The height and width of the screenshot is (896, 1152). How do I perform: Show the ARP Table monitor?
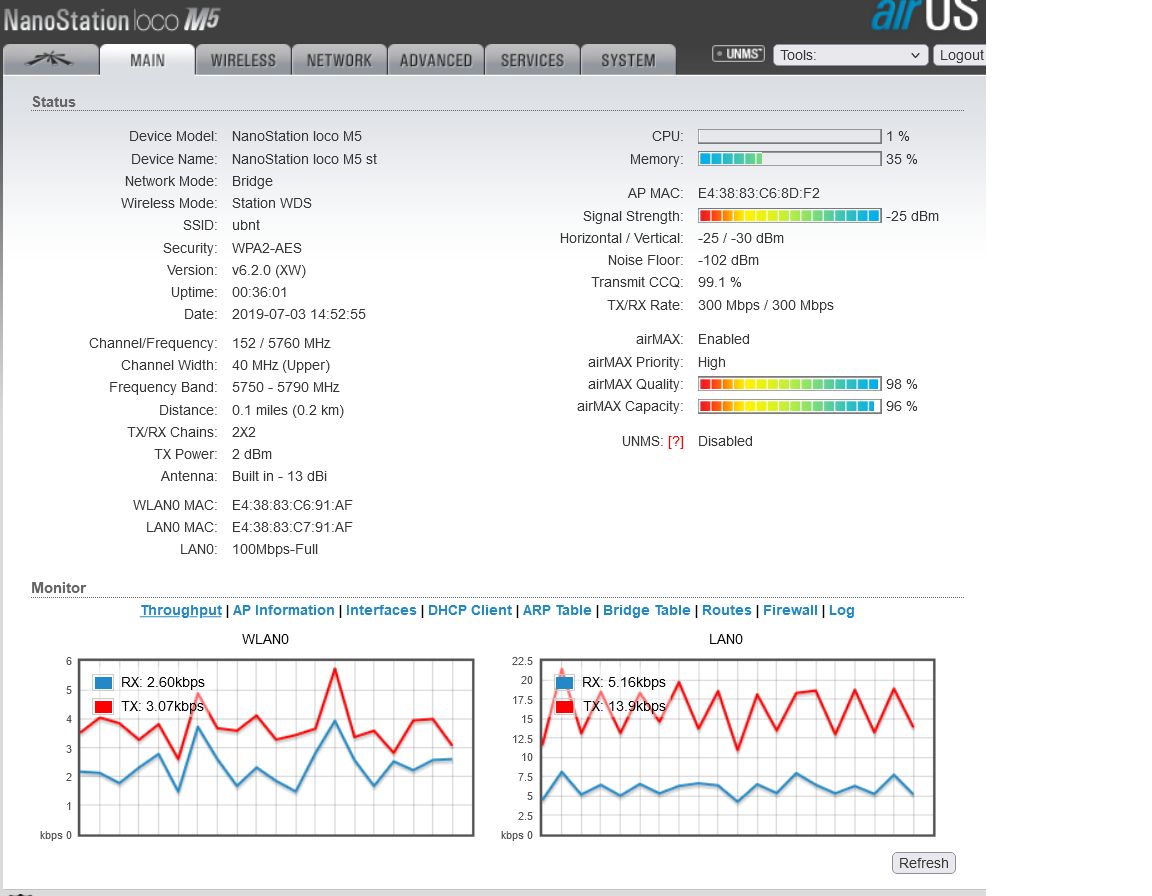(557, 611)
